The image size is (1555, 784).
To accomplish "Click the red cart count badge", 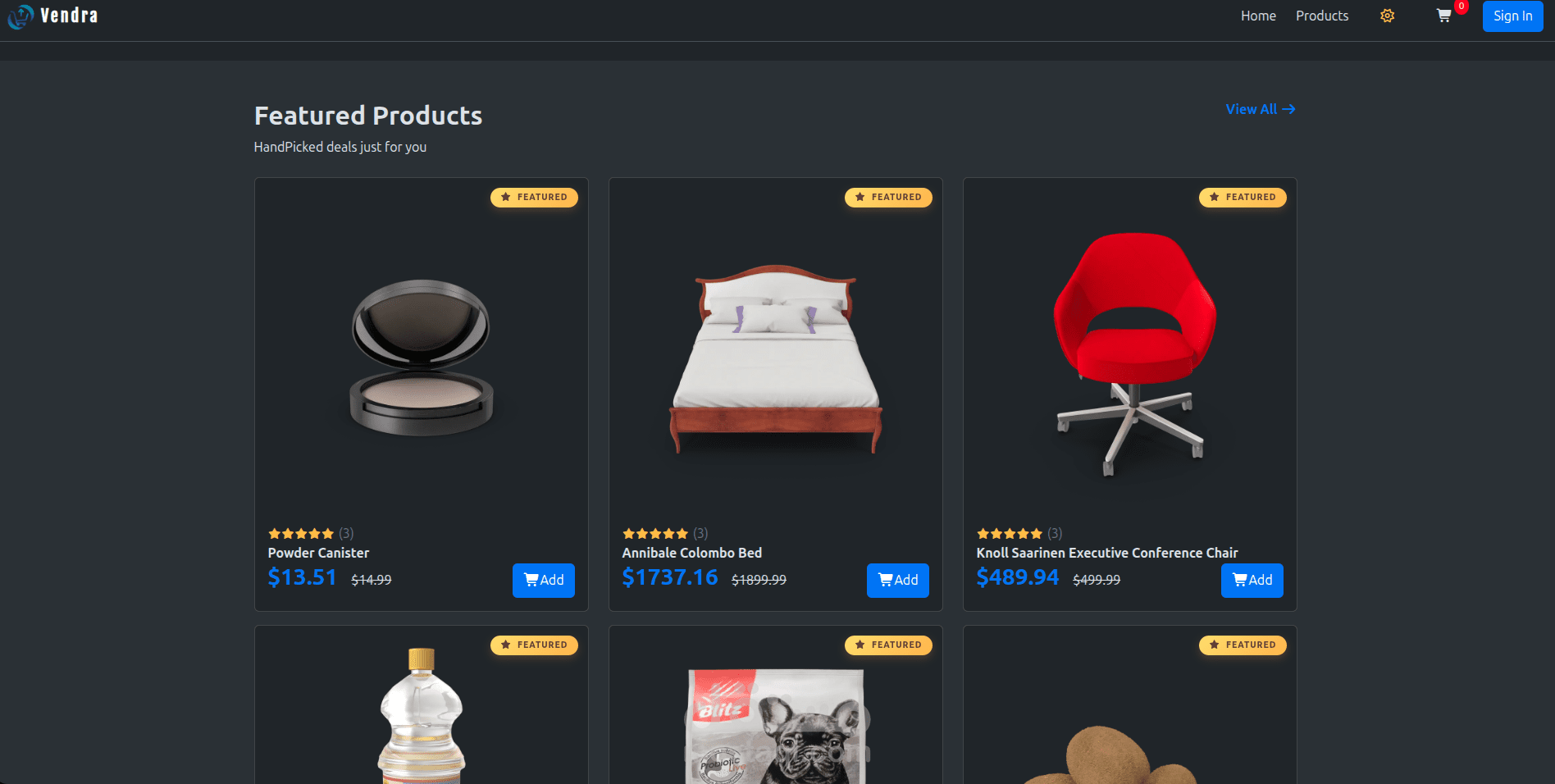I will [1462, 7].
